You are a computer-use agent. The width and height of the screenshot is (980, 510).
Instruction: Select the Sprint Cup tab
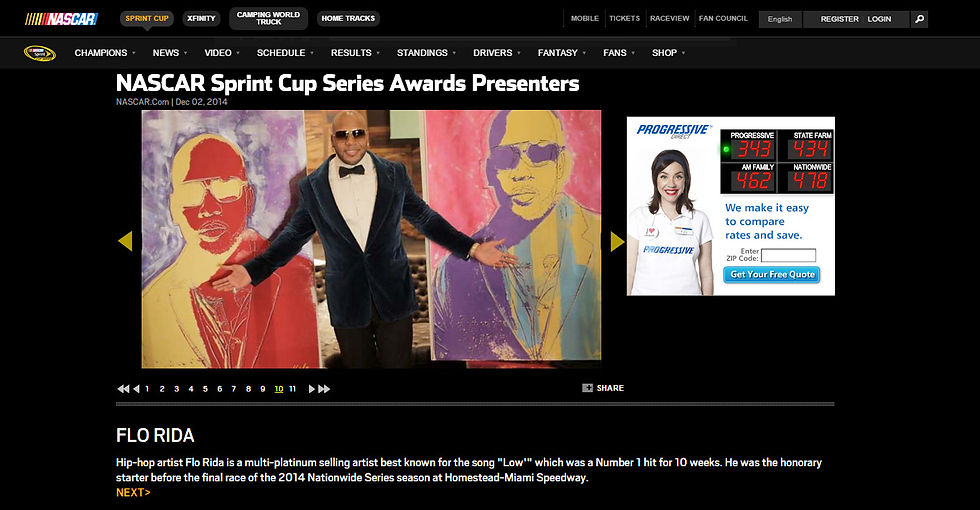click(x=147, y=19)
